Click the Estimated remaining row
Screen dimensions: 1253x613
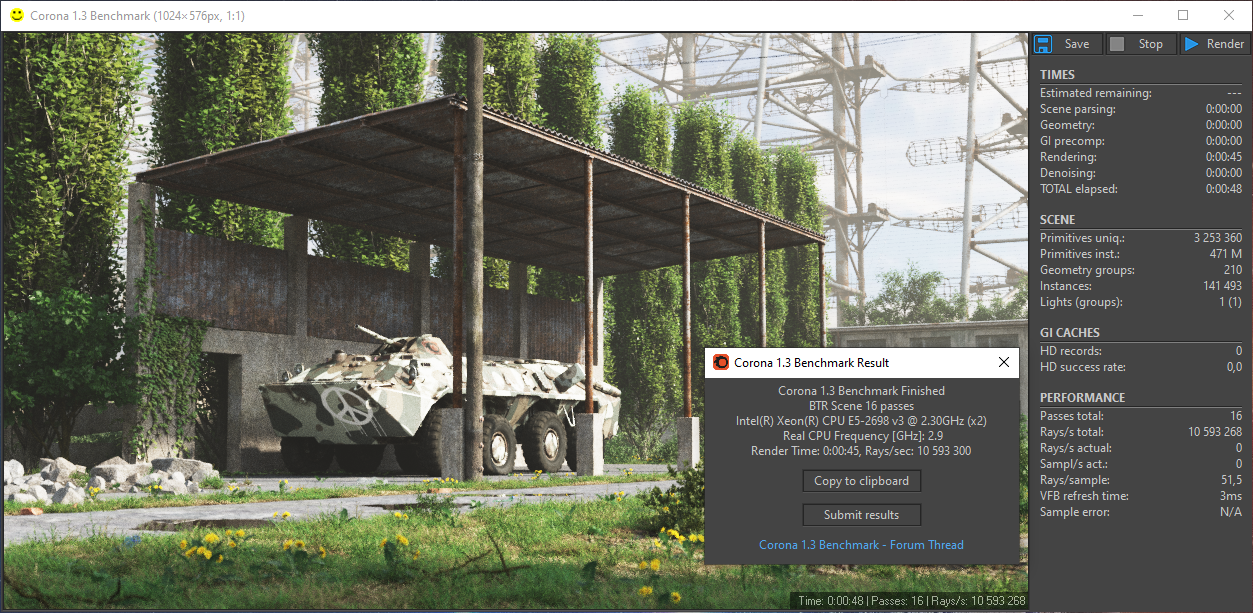coord(1141,93)
